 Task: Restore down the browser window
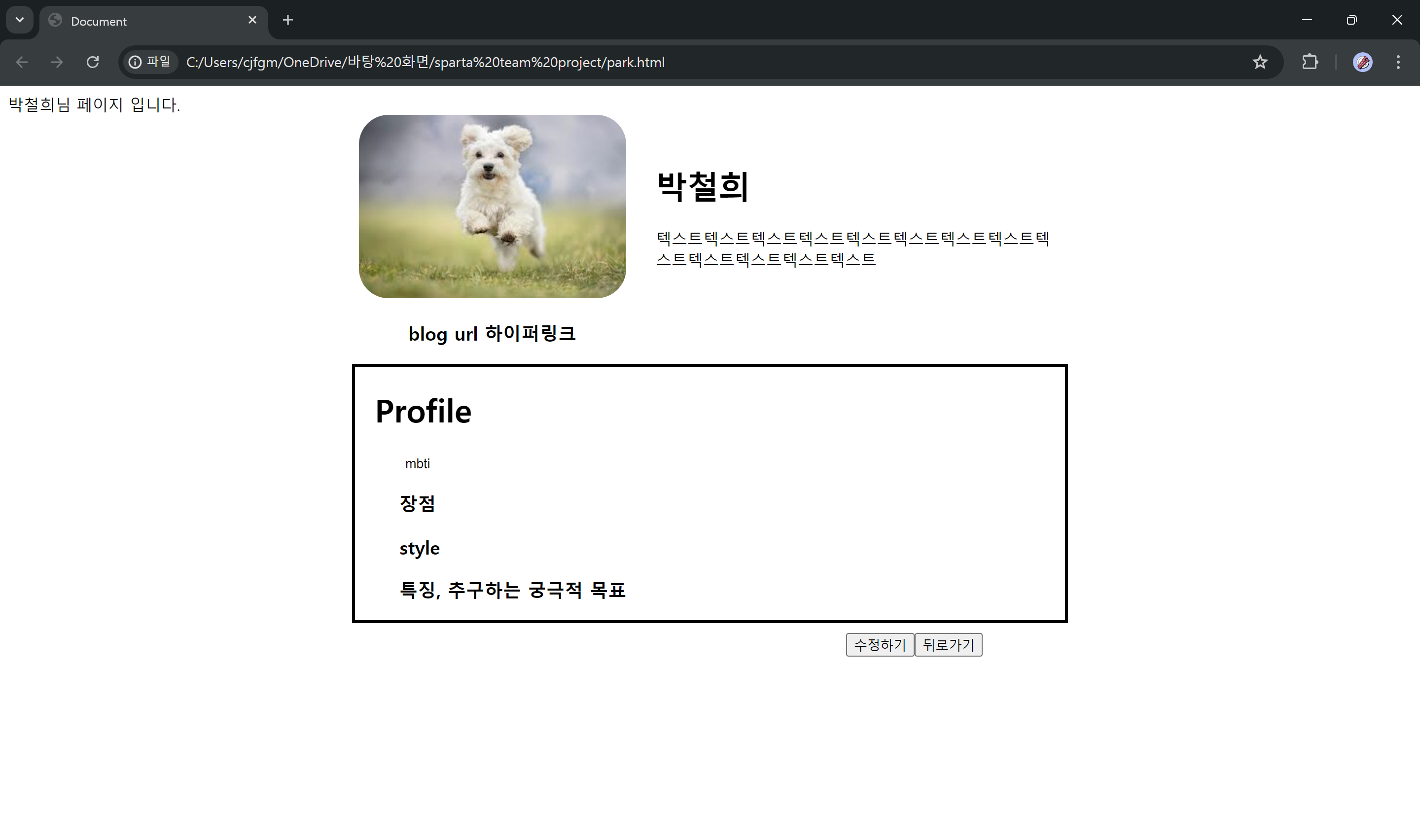[x=1351, y=20]
